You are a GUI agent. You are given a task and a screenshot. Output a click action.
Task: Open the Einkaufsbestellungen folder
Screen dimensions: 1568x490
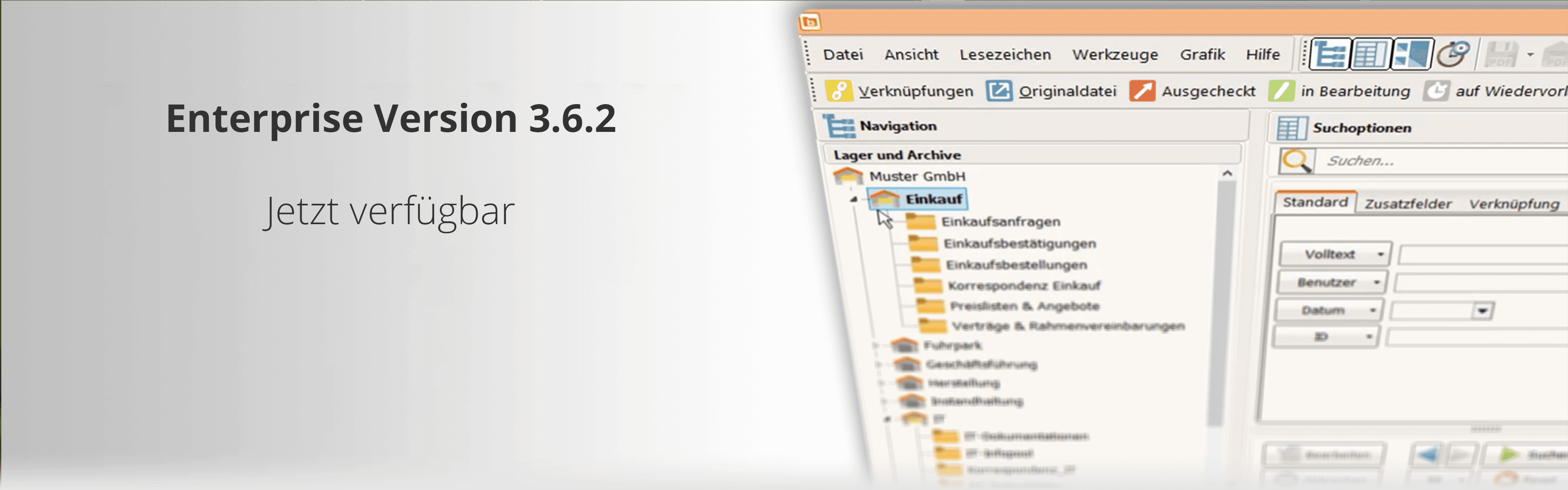[x=1016, y=265]
